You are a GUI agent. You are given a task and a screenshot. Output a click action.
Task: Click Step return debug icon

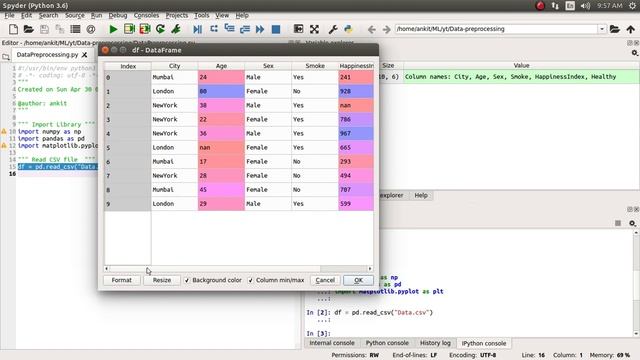[x=245, y=29]
